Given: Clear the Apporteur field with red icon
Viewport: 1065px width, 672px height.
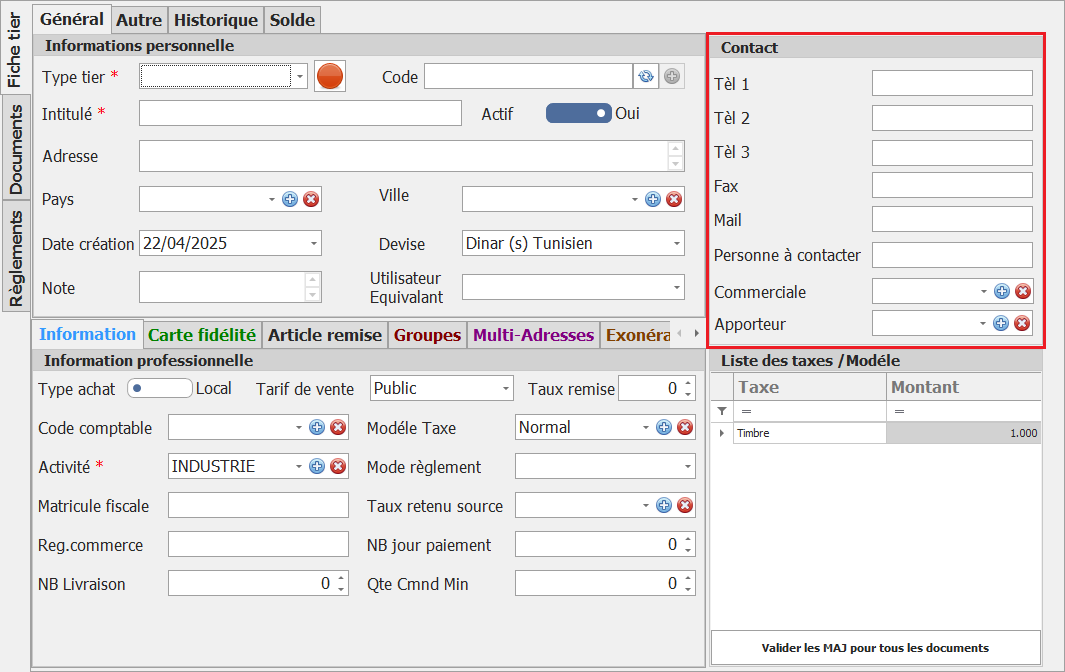Looking at the screenshot, I should coord(1022,323).
